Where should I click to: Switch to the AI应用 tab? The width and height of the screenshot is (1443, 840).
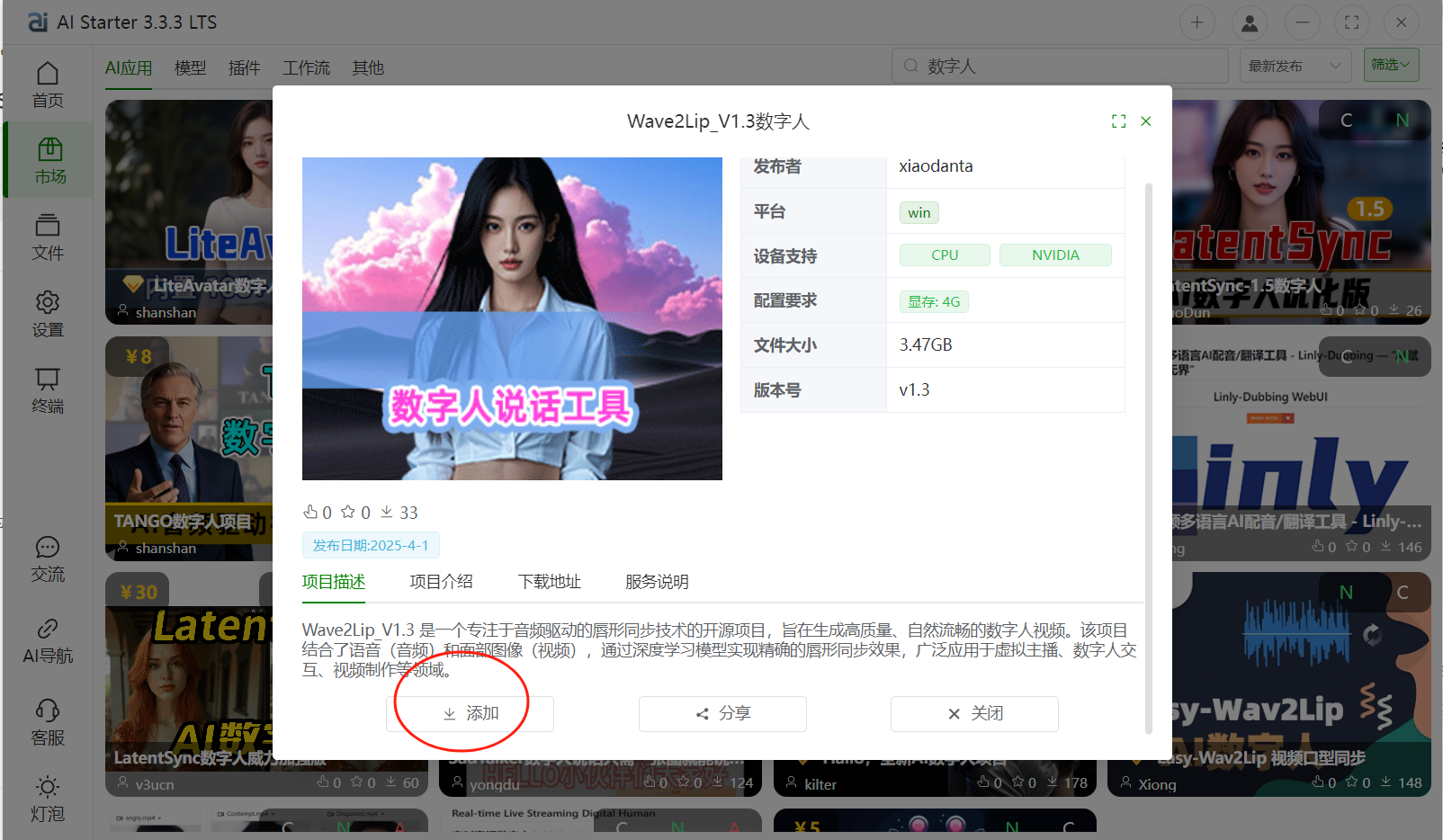point(129,67)
